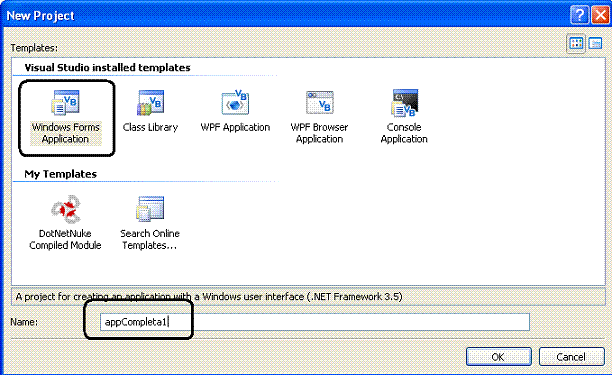Pick the WPF Application template icon

[x=235, y=103]
